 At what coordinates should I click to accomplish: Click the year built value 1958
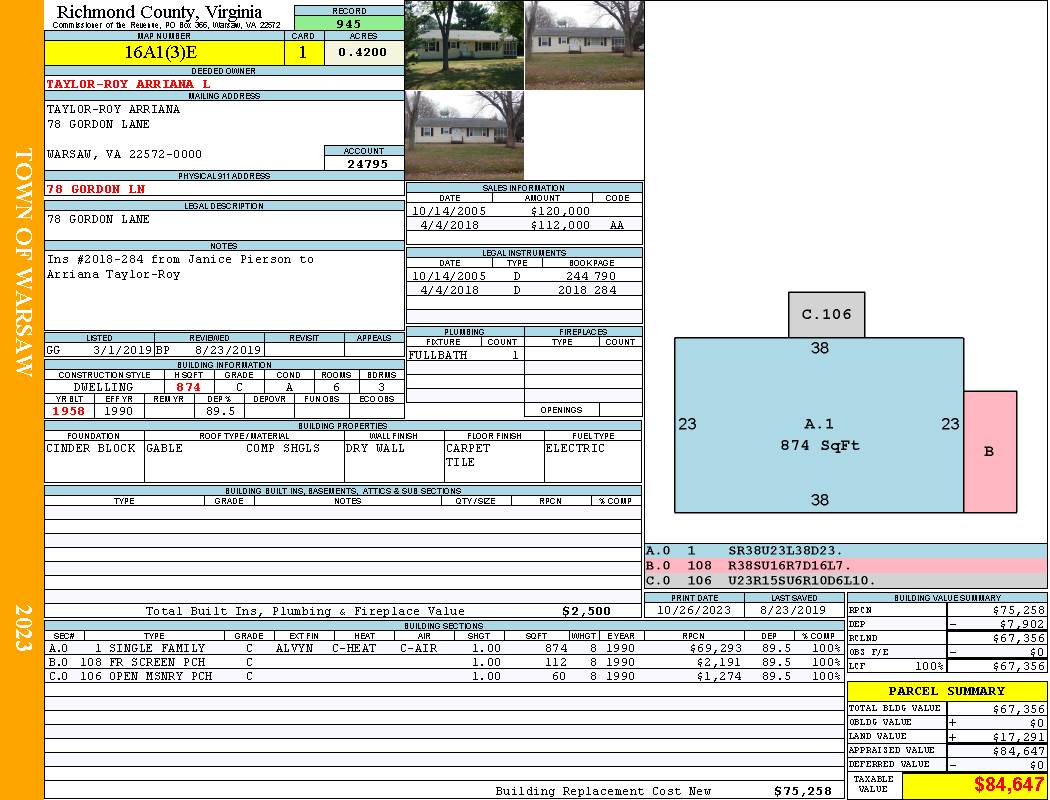(70, 411)
